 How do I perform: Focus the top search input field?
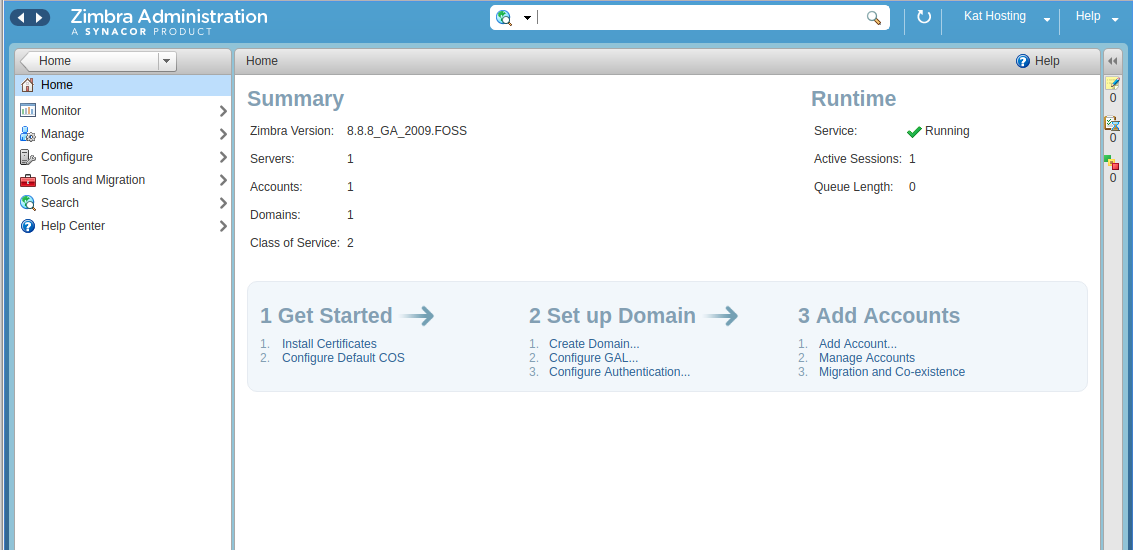[x=700, y=18]
